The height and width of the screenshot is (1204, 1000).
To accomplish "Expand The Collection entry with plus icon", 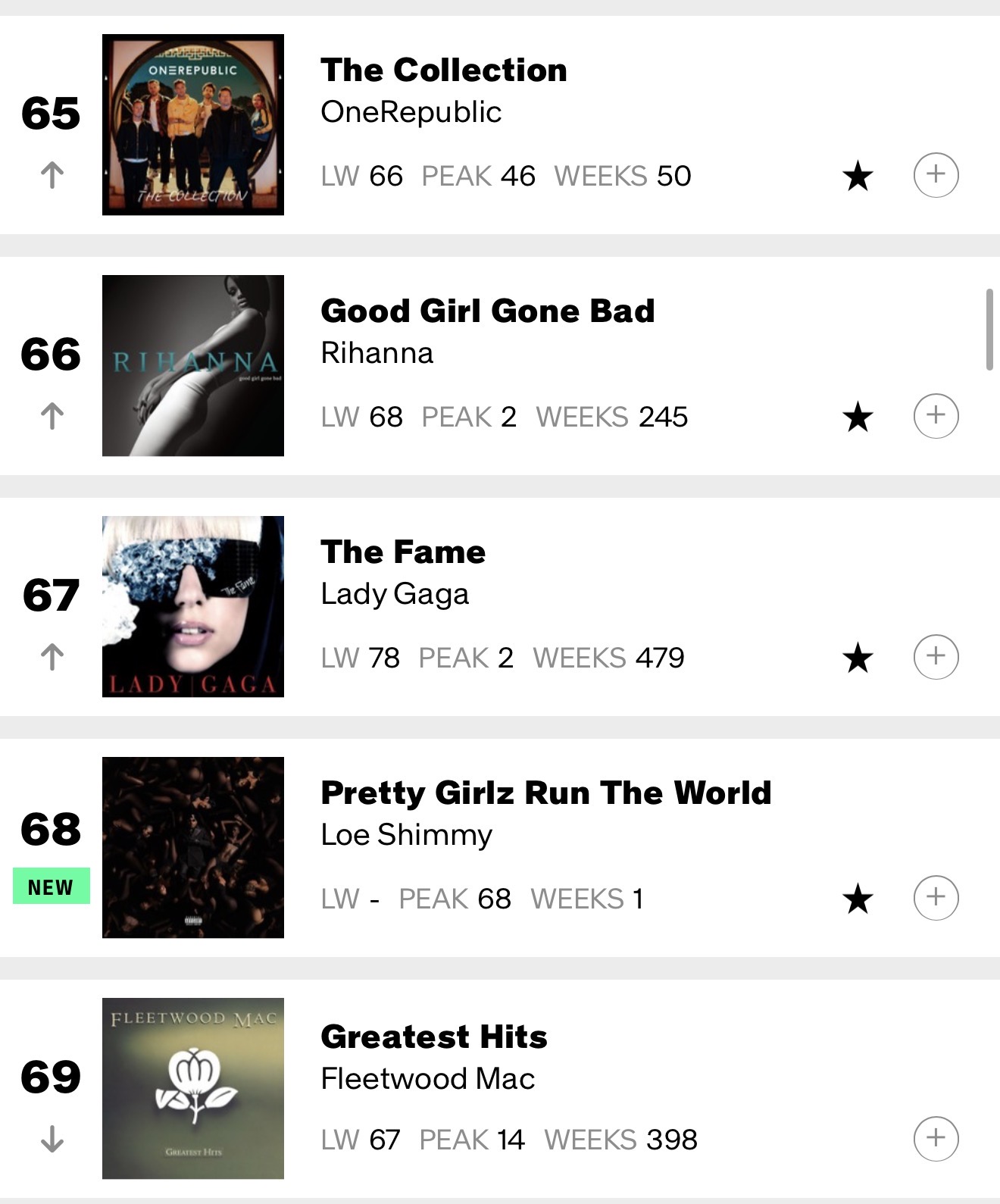I will 936,175.
